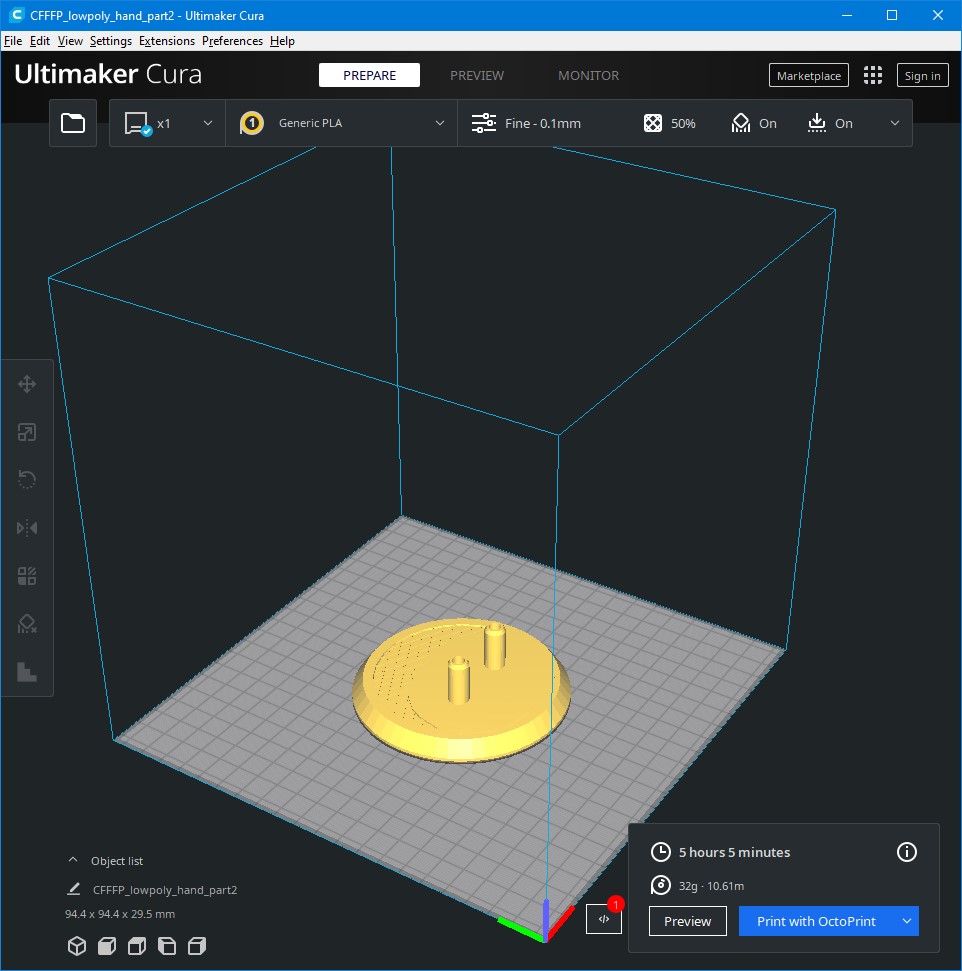Expand the Generic PLA material dropdown
Viewport: 962px width, 971px height.
(x=440, y=123)
